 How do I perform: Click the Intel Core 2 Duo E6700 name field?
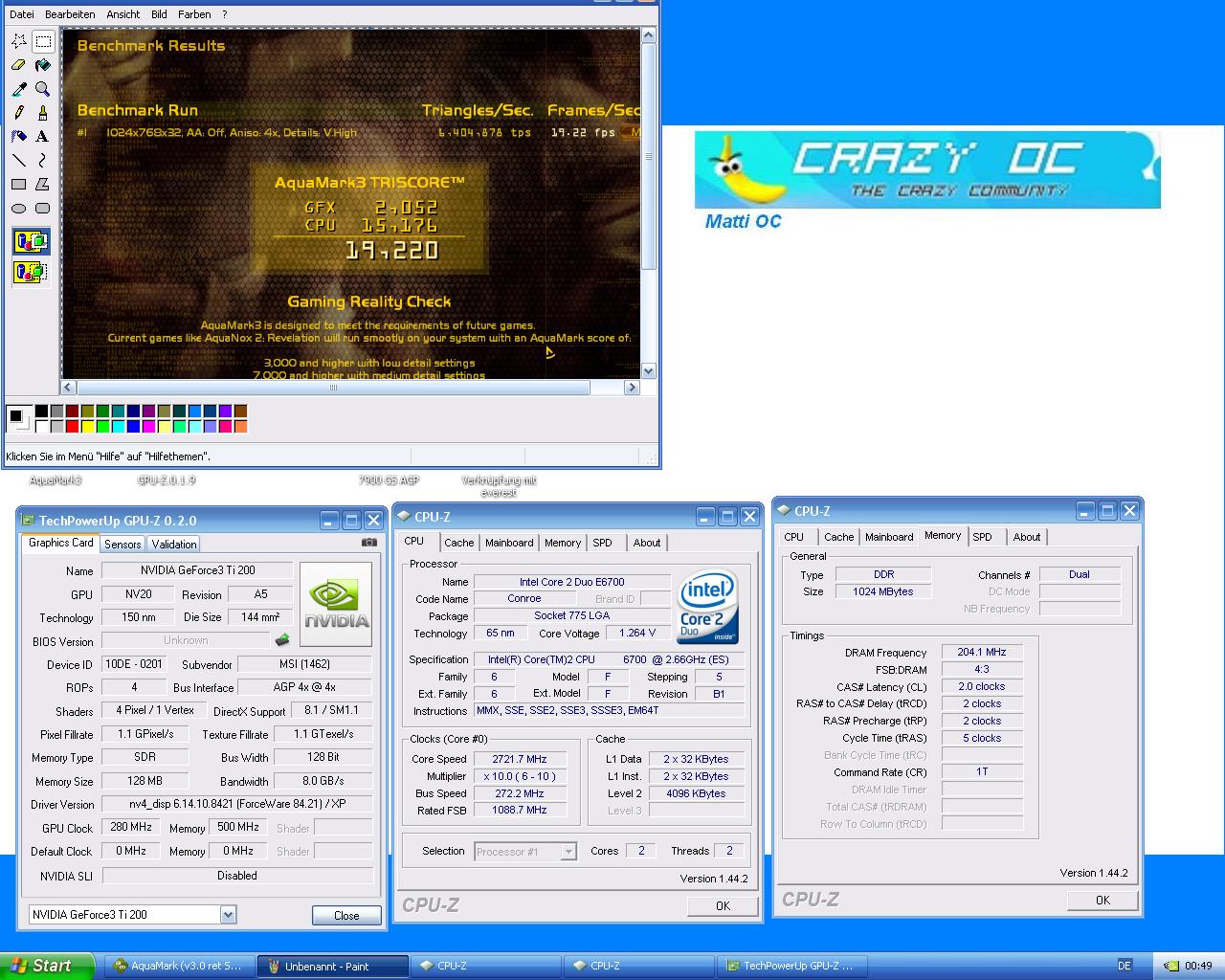572,582
